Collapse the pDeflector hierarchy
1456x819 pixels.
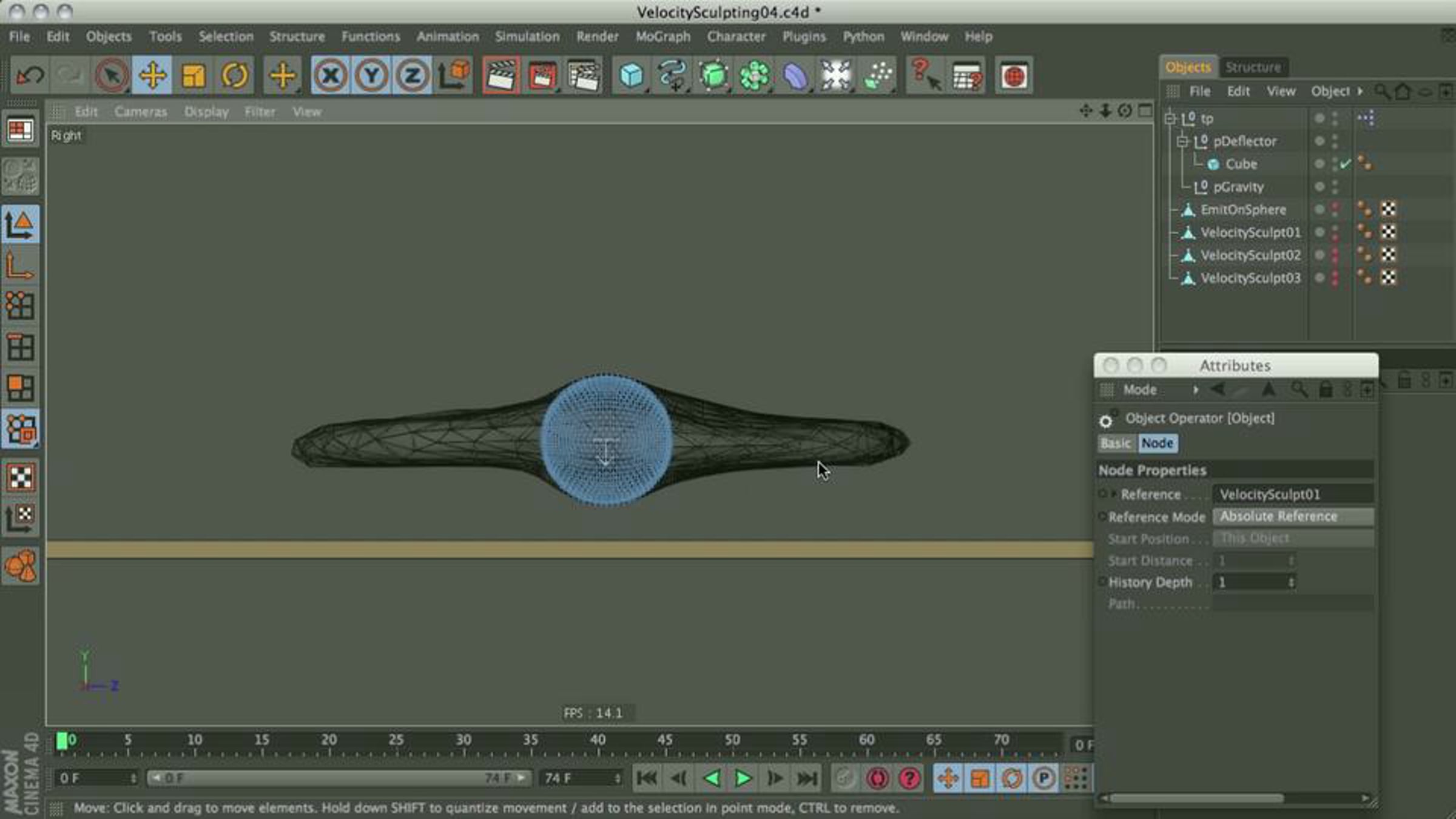click(1182, 141)
